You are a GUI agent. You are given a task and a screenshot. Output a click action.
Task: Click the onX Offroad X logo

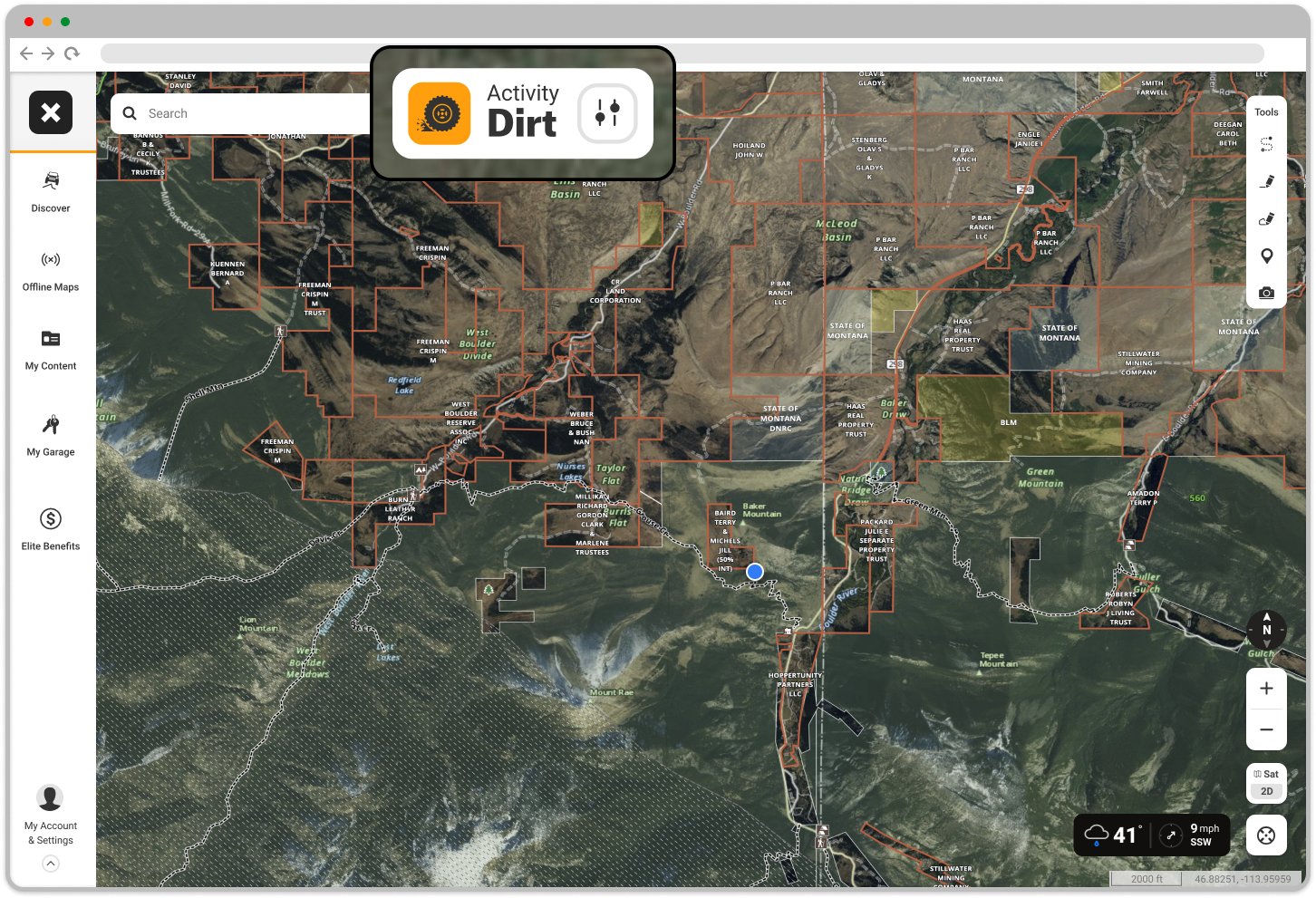tap(51, 112)
